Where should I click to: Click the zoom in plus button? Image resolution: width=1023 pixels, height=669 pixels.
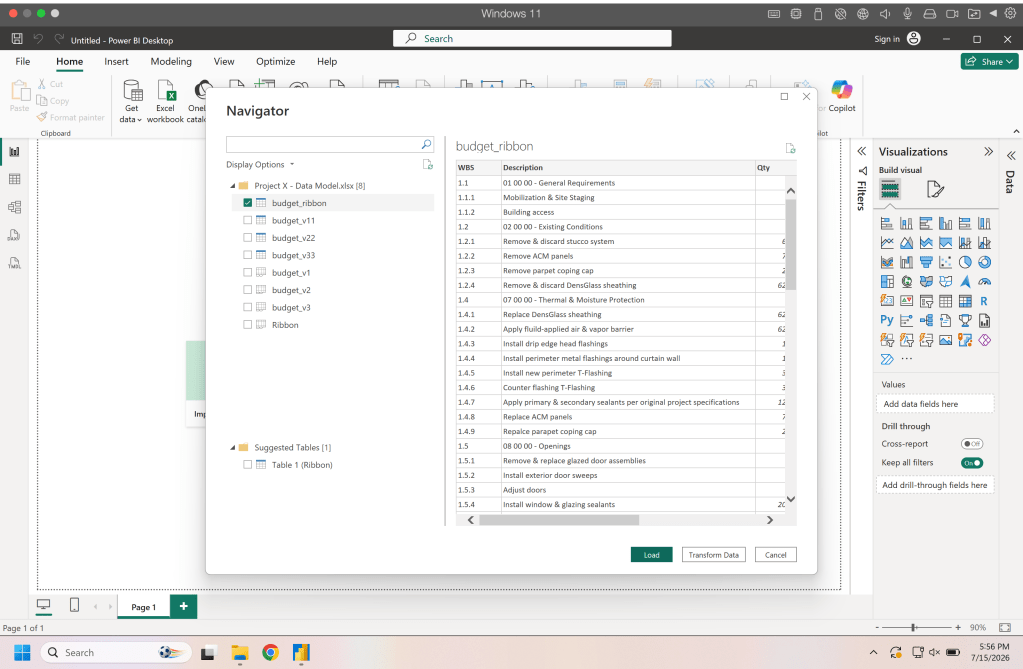point(958,627)
